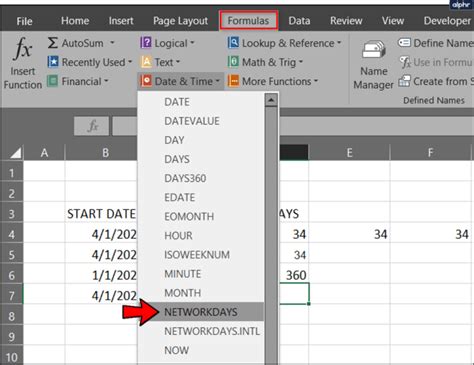Choose DATE from the function list

pos(201,102)
